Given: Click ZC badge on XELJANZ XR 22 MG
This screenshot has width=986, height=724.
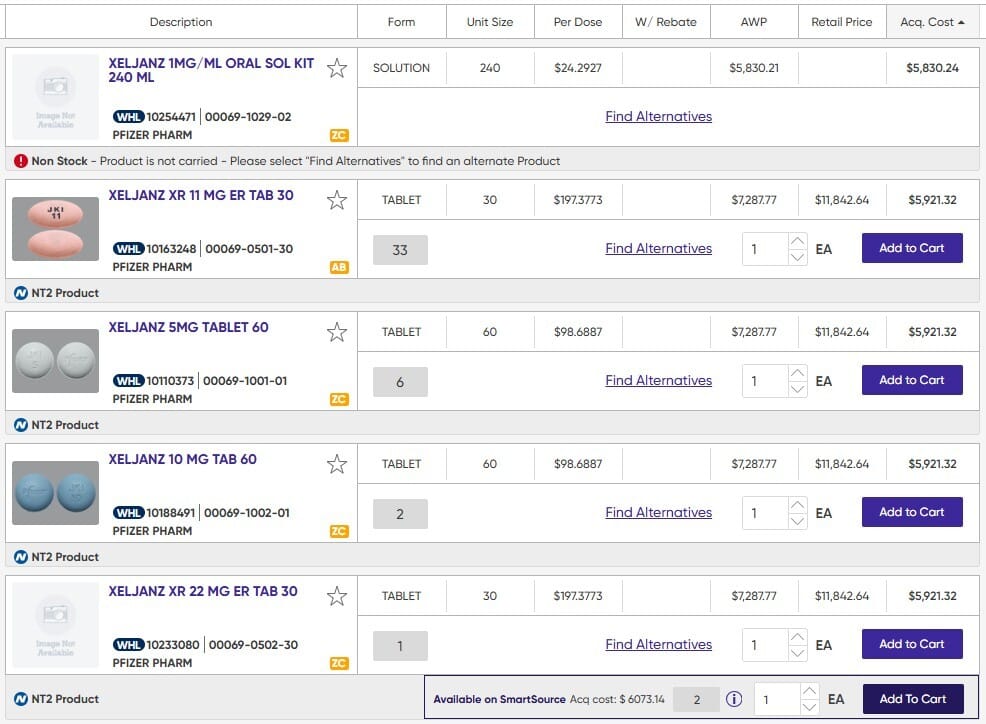Looking at the screenshot, I should pos(339,664).
